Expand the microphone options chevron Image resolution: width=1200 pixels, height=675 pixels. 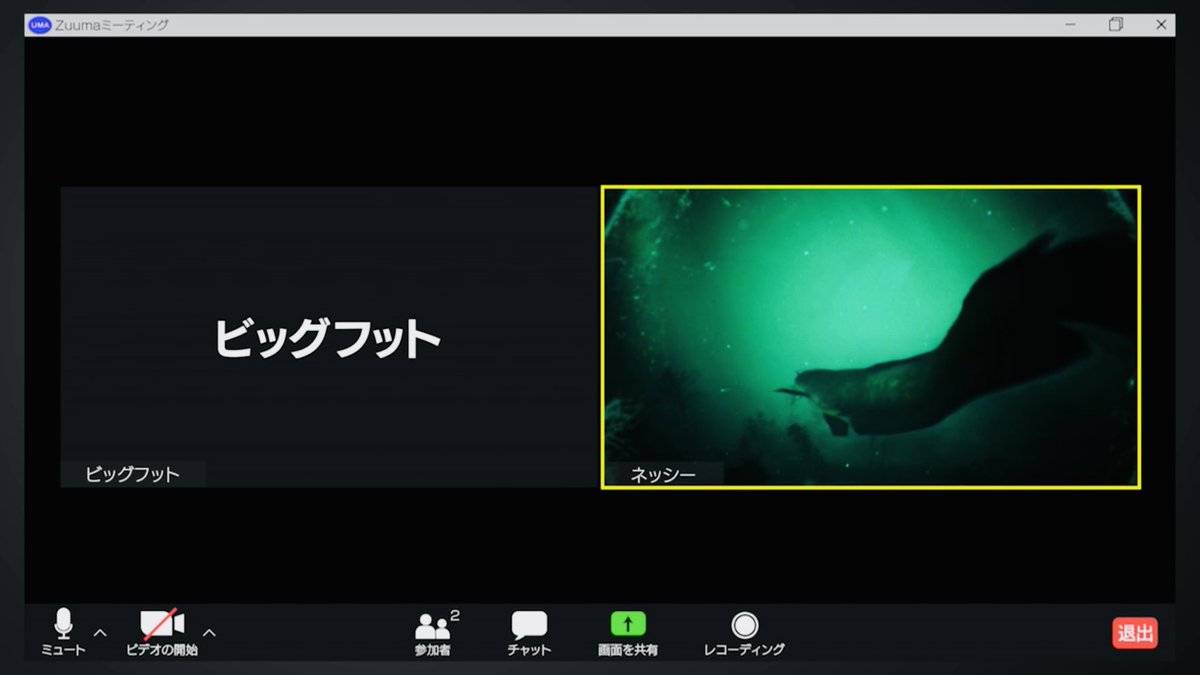click(98, 632)
